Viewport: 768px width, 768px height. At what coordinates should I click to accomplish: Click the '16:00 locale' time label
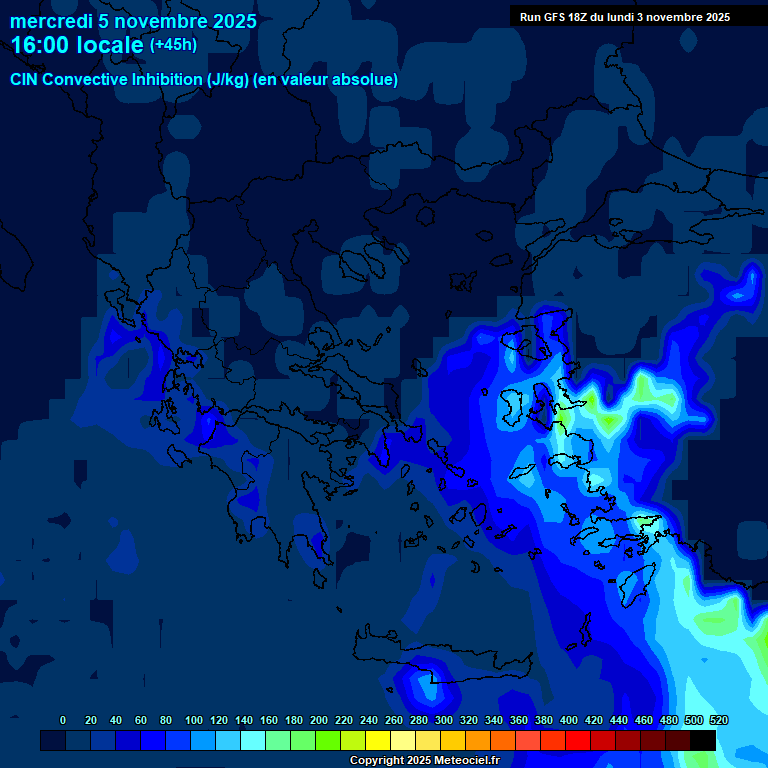[78, 45]
